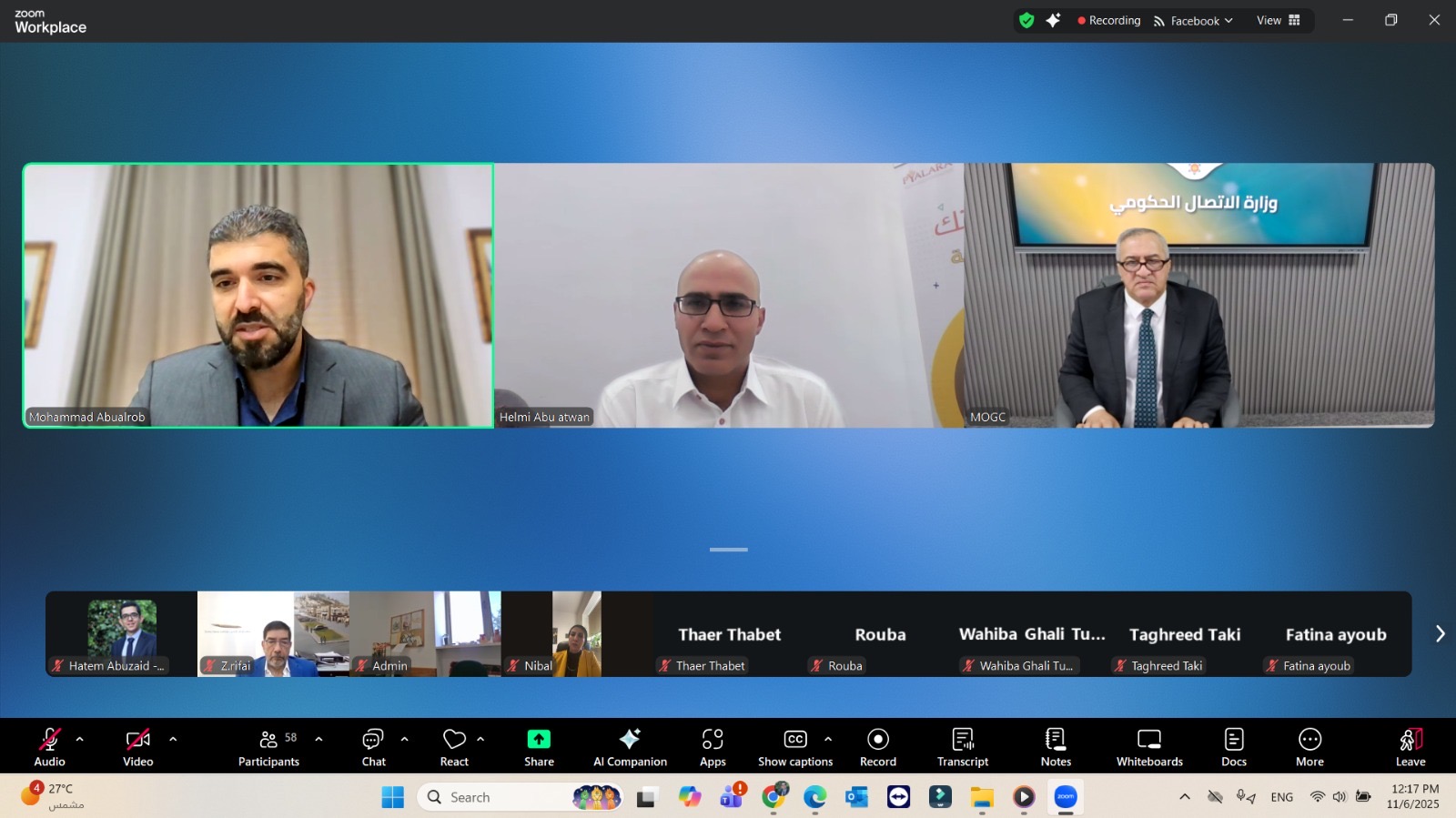Click the green Share button
This screenshot has height=818, width=1456.
pyautogui.click(x=539, y=746)
